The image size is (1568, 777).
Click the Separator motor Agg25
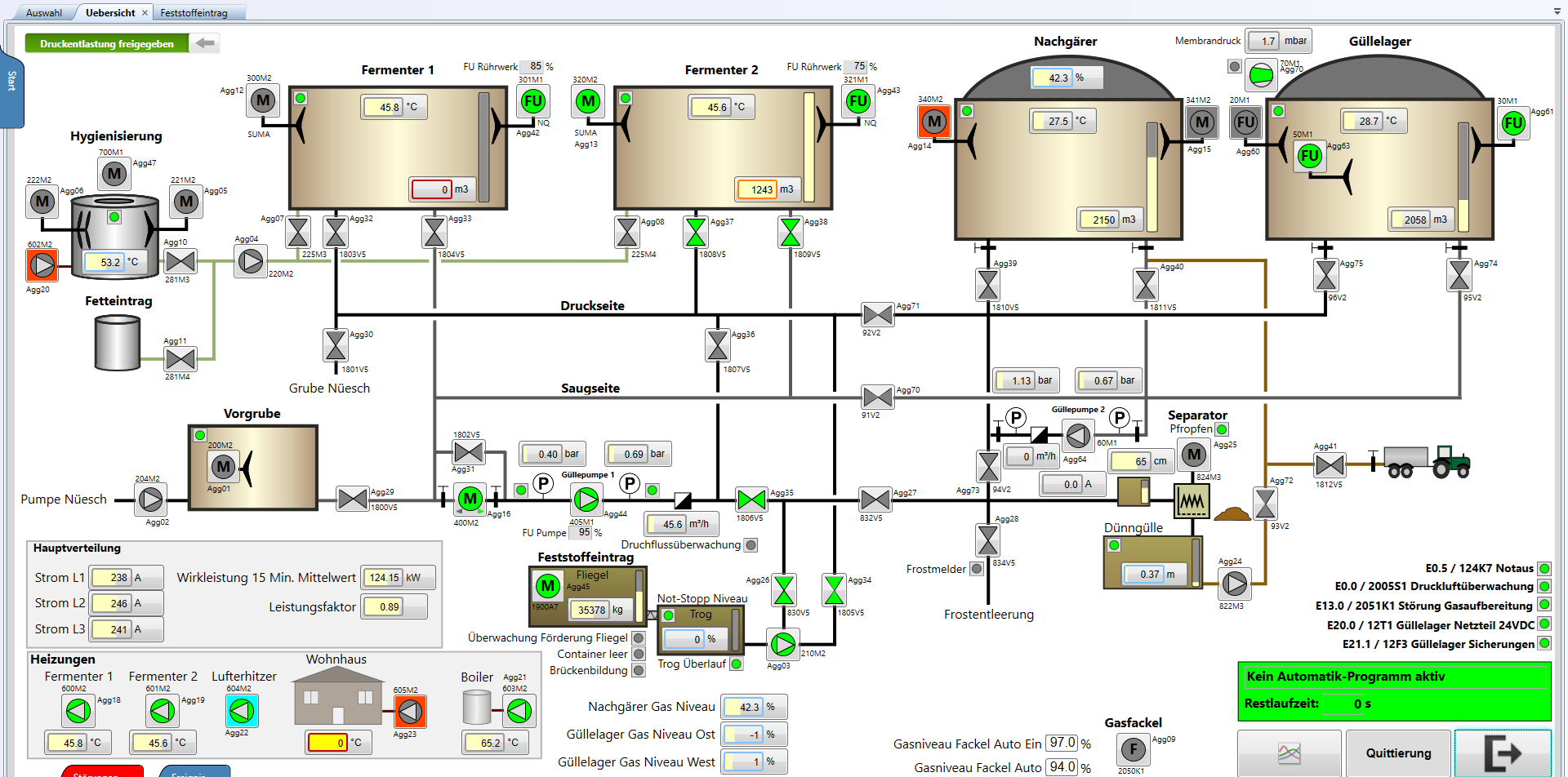1194,455
